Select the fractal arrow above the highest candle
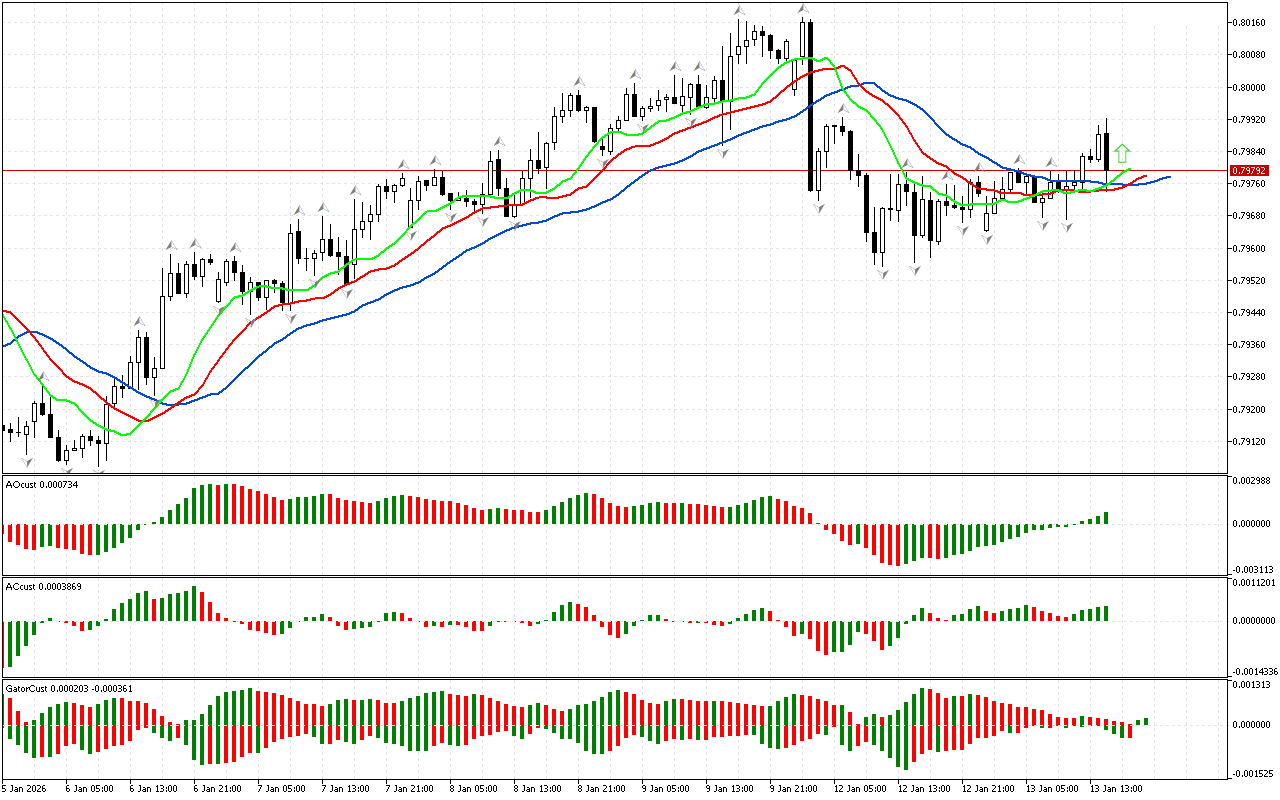 802,9
